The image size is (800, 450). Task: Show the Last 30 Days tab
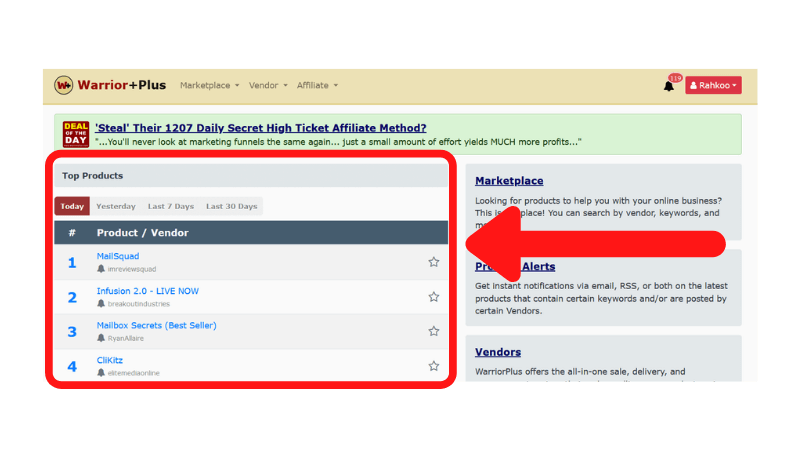tap(231, 207)
